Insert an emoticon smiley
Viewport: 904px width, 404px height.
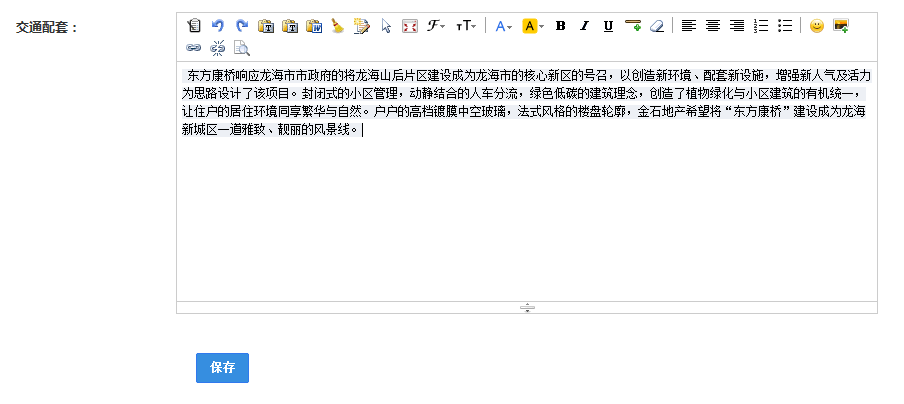(x=816, y=26)
